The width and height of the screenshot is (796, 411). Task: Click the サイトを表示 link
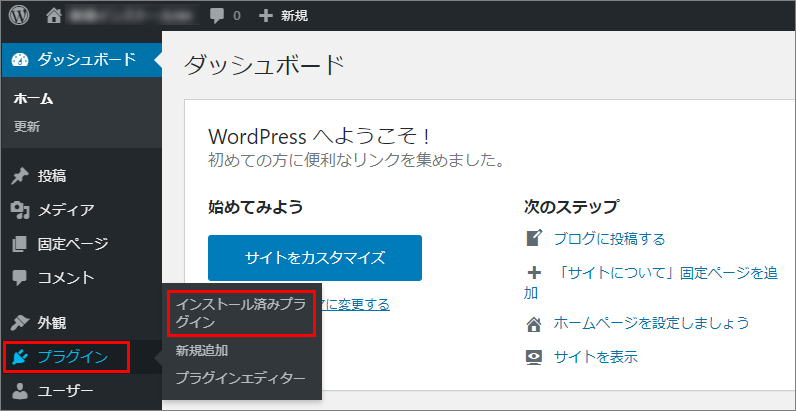(x=595, y=357)
